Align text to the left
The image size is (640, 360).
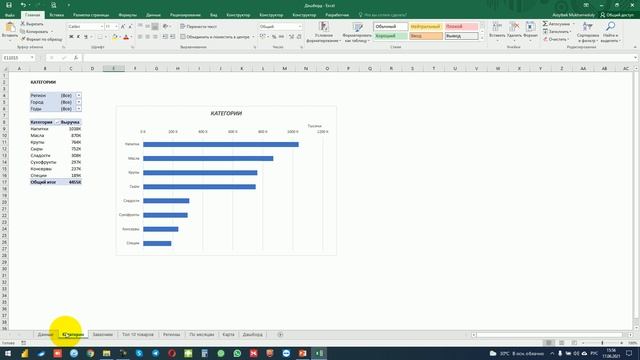140,37
